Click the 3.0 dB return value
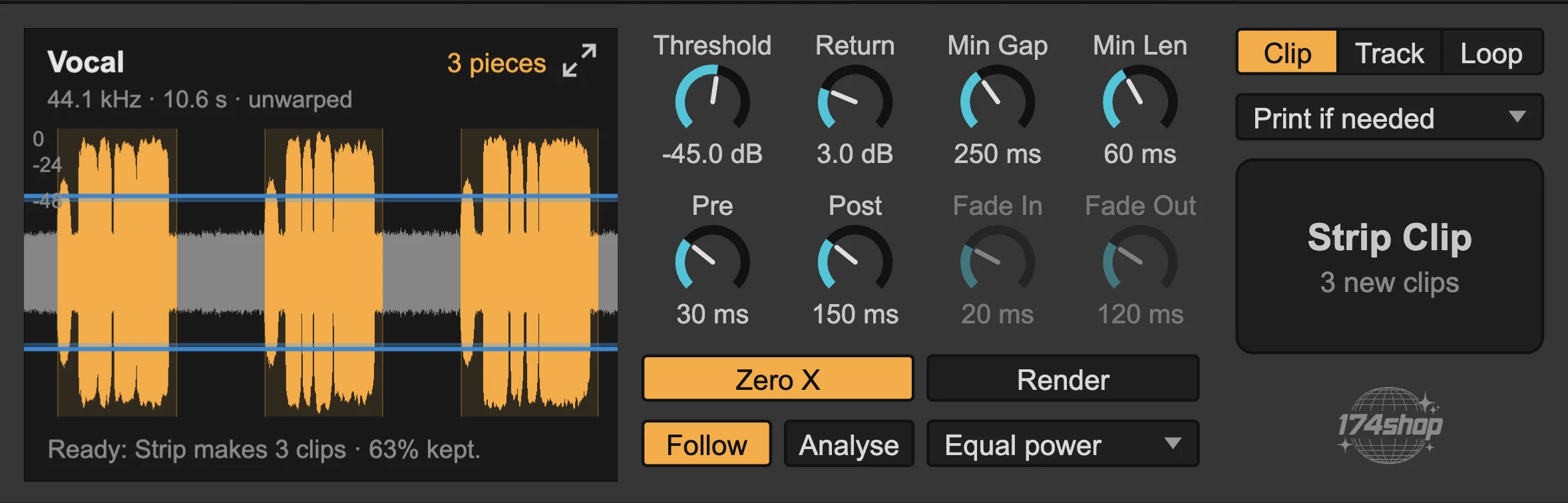 click(855, 154)
